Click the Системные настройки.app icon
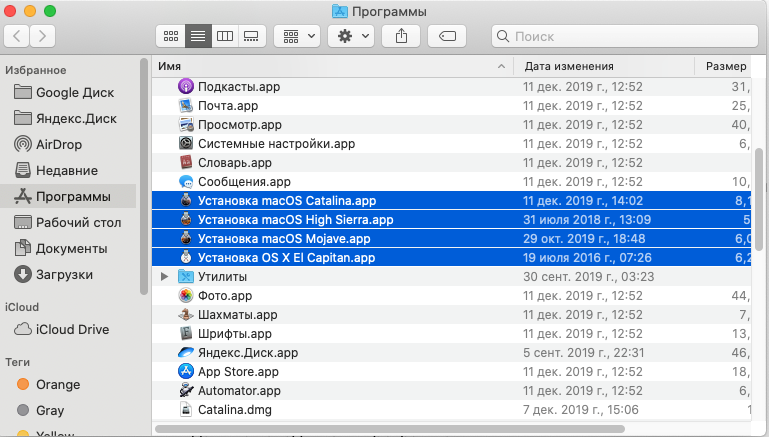Image resolution: width=769 pixels, height=437 pixels. point(186,143)
